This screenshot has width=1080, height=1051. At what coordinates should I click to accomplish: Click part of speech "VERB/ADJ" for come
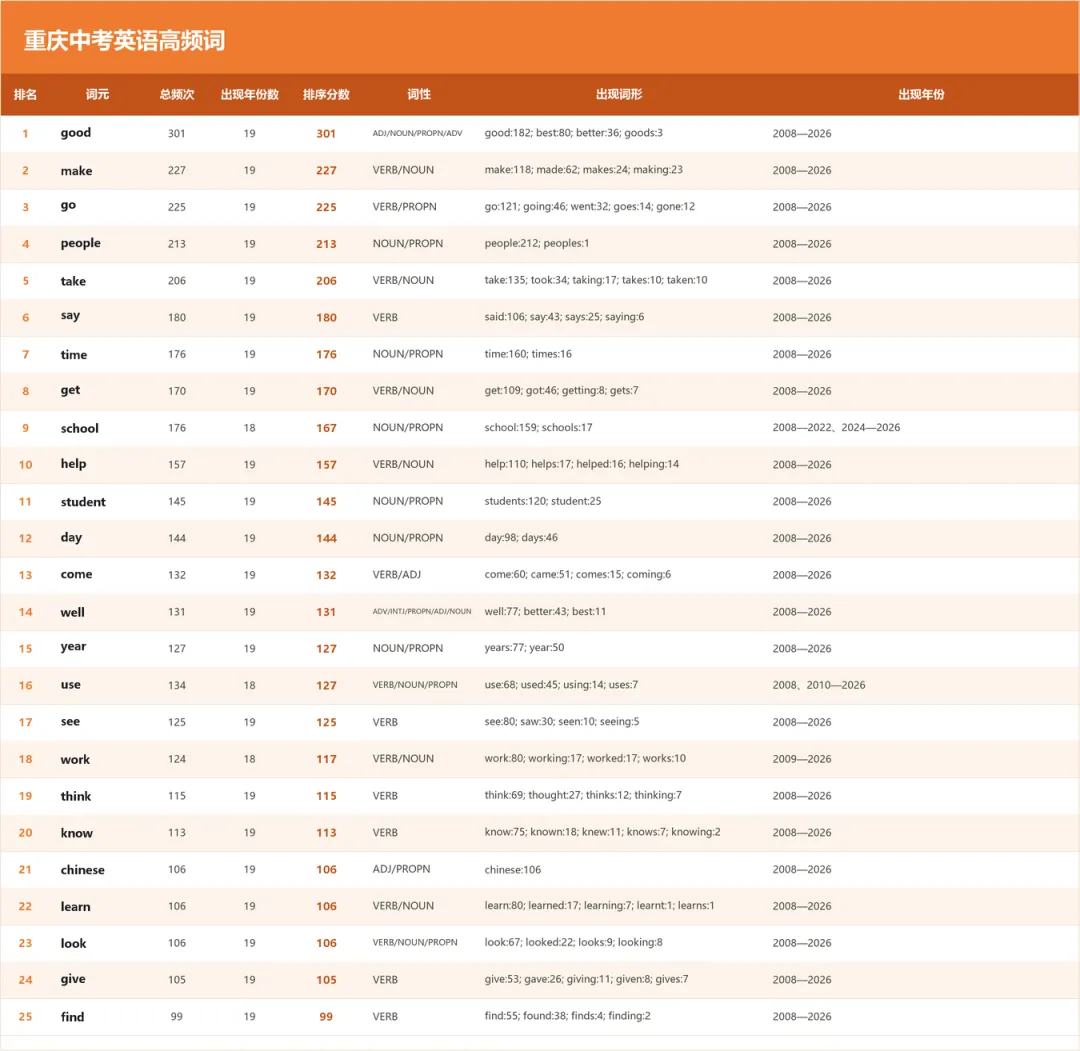tap(397, 574)
